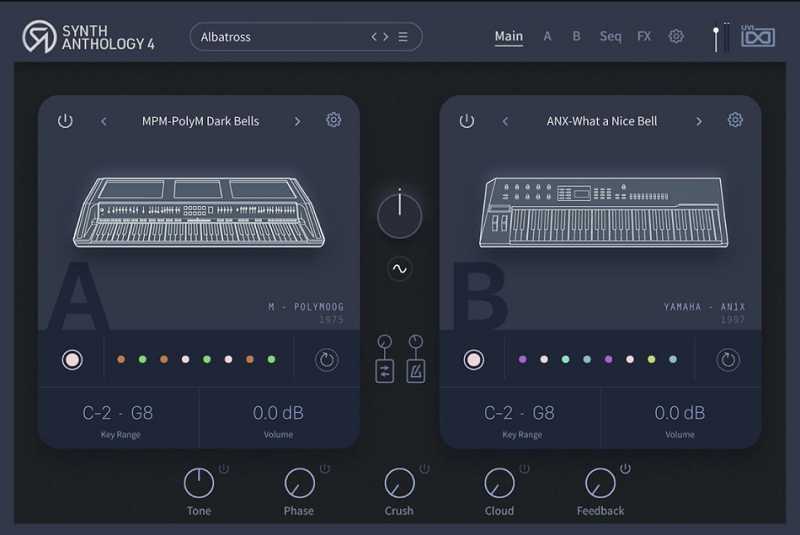Select first orange dot in Layer A
The height and width of the screenshot is (535, 800).
121,360
